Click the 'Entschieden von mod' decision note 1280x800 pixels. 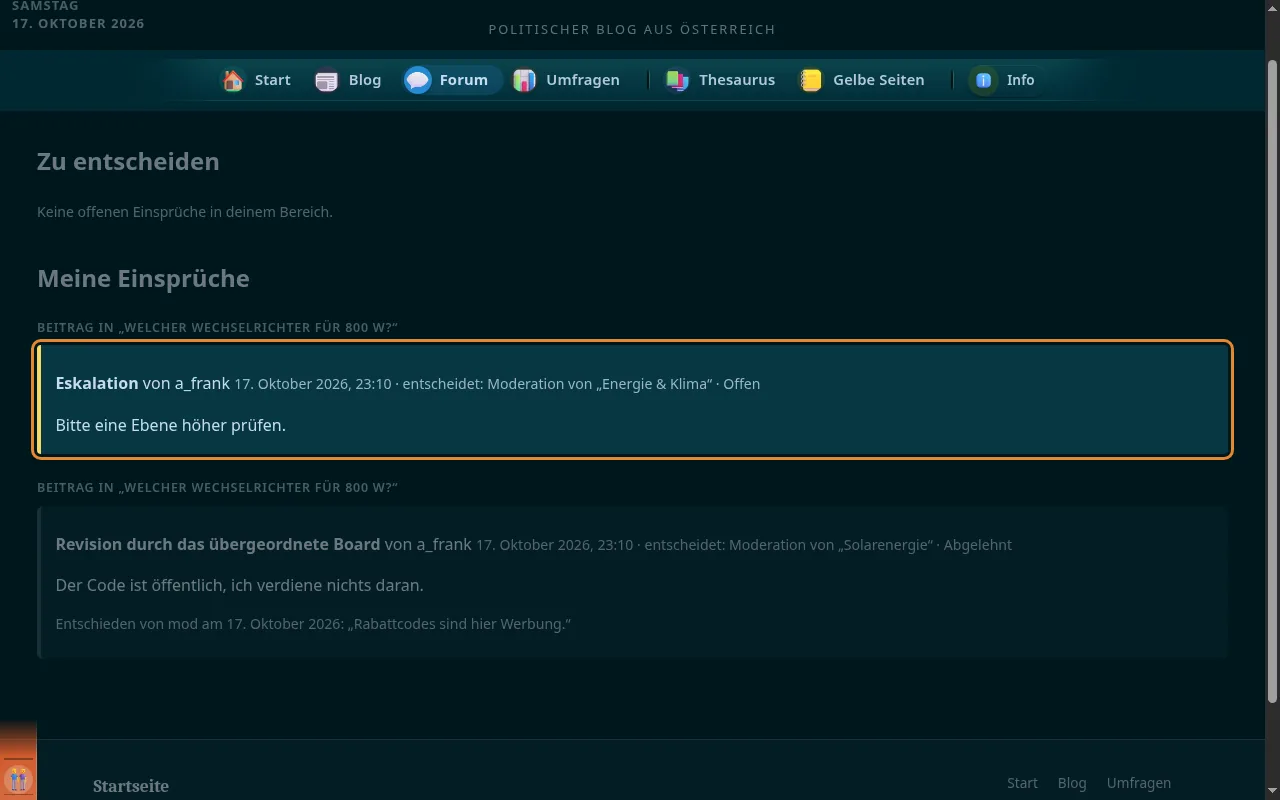point(313,624)
